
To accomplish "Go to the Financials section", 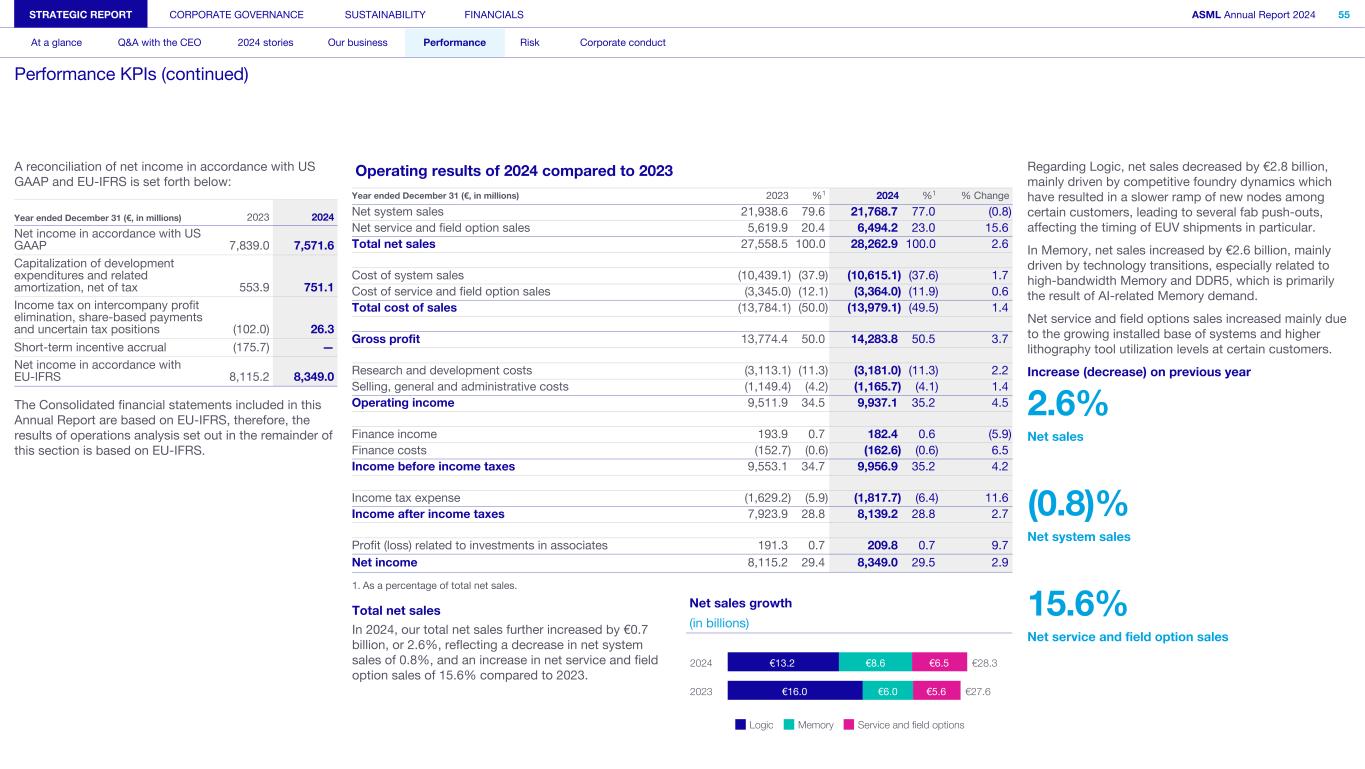I will tap(493, 14).
